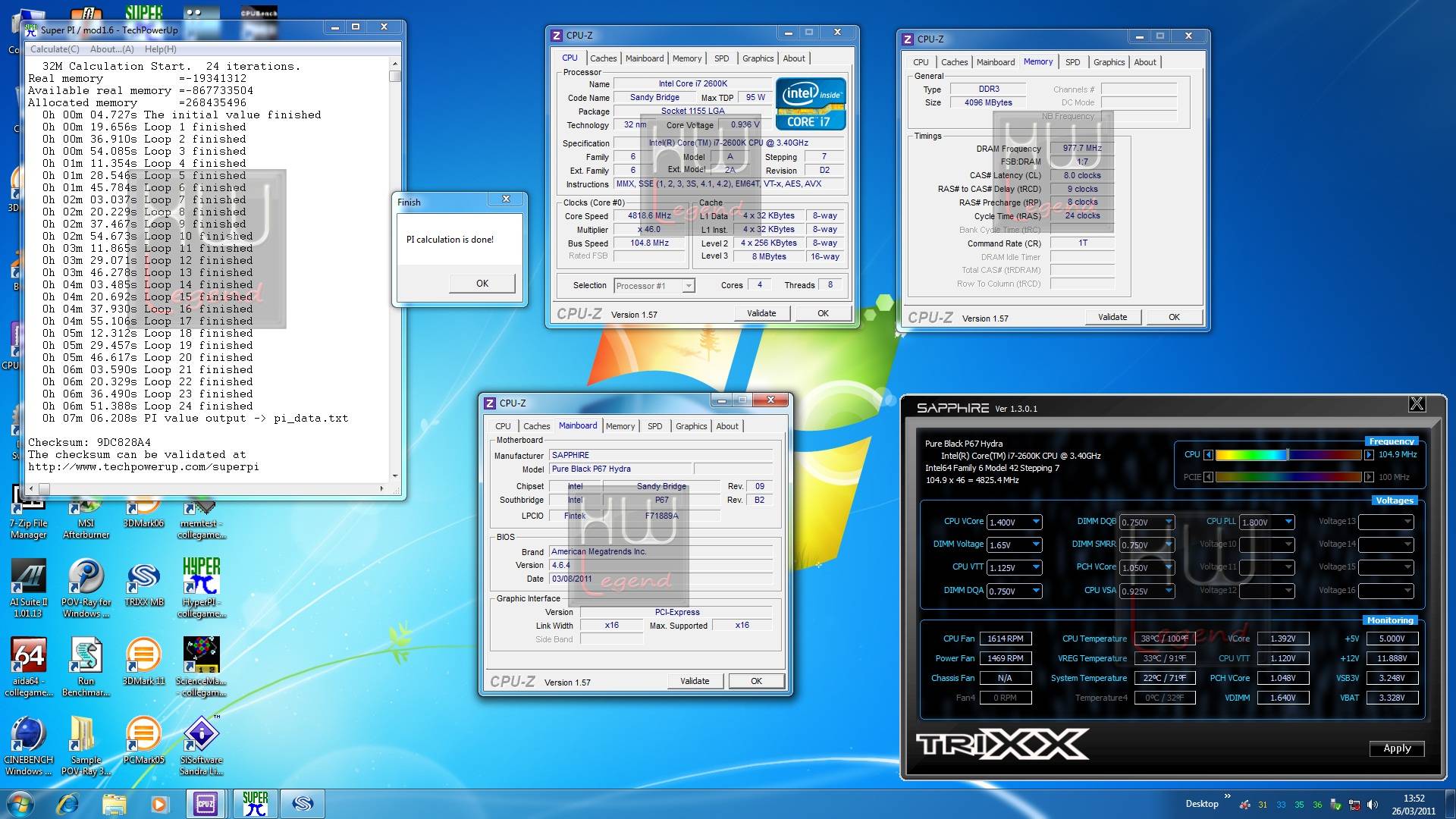Click Desktop toolbar label on taskbar
The height and width of the screenshot is (819, 1456).
click(x=1202, y=804)
